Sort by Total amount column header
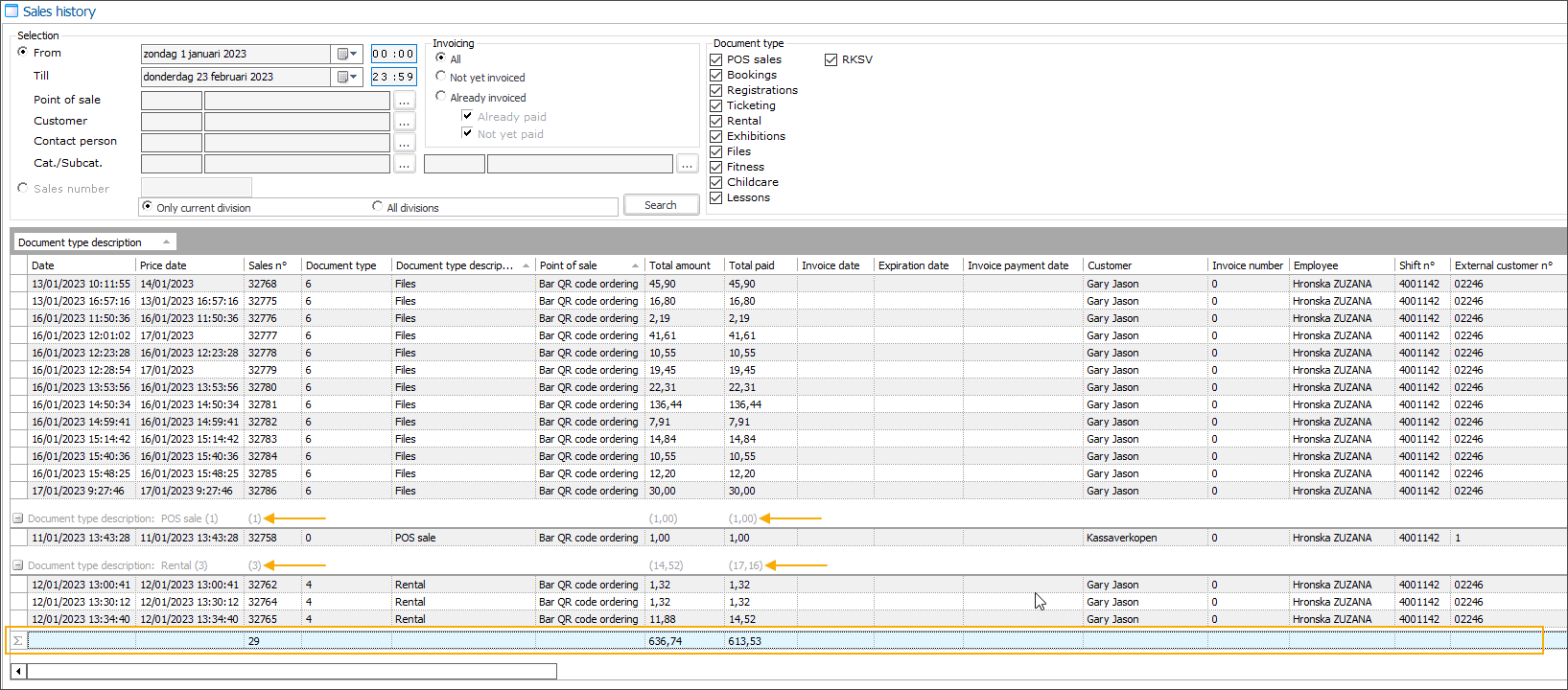Screen dimensions: 1568x690 click(x=685, y=265)
